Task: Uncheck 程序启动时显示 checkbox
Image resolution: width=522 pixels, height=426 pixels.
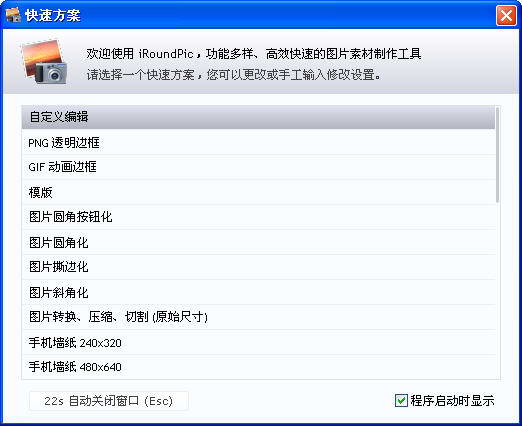Action: point(401,400)
